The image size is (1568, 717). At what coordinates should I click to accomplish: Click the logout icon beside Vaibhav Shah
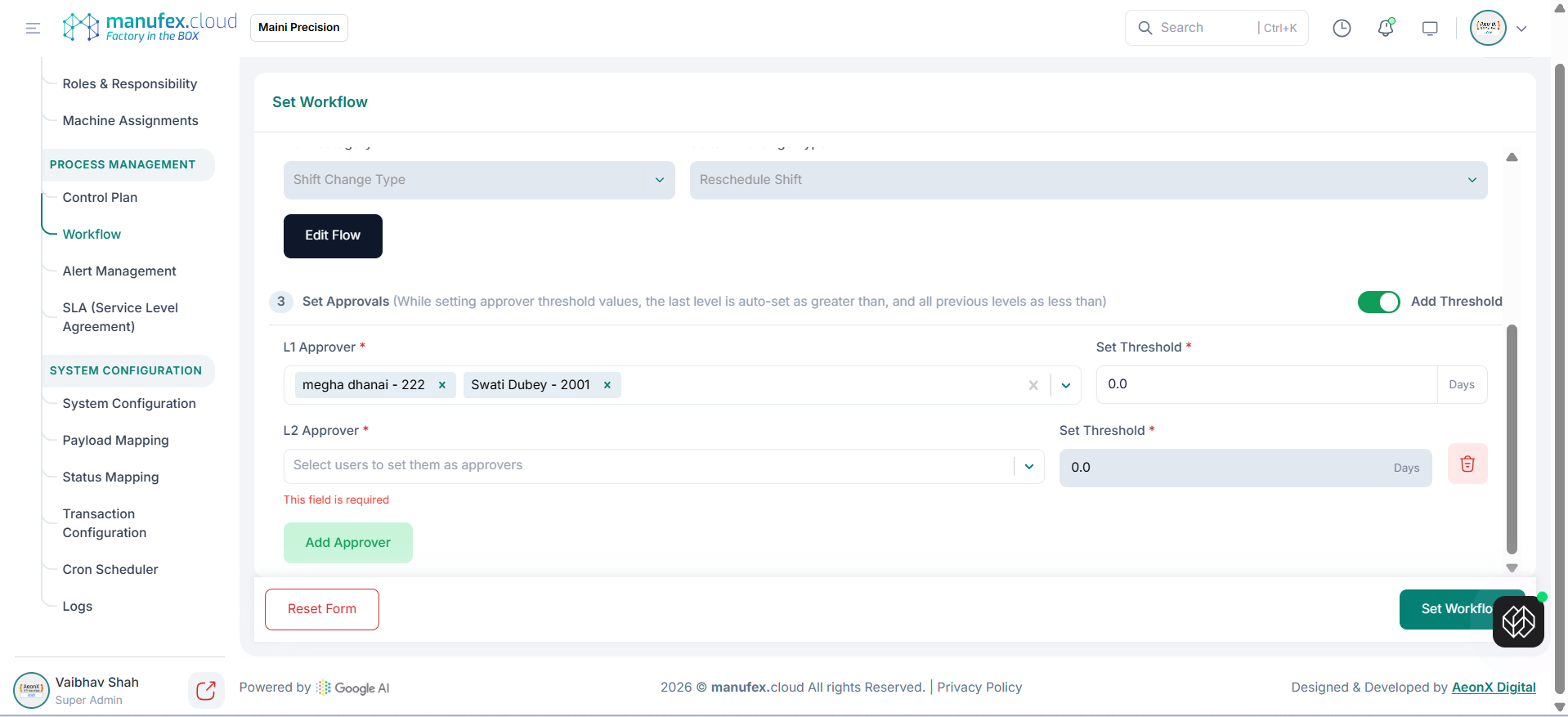206,691
